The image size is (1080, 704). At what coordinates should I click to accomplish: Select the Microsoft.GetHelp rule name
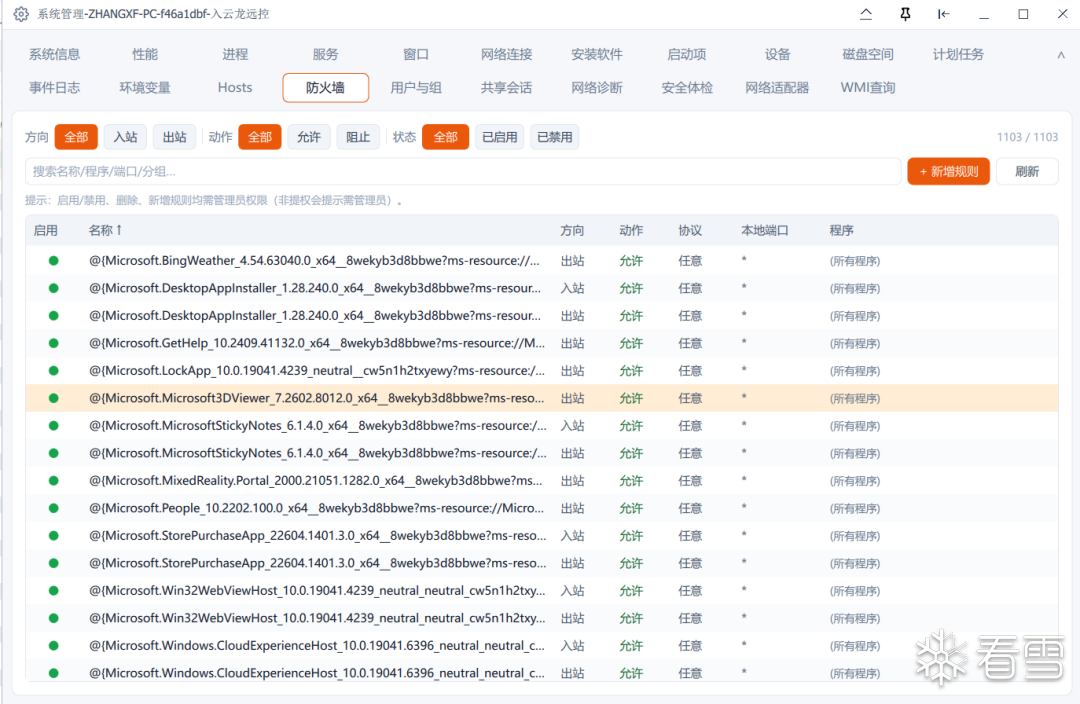pyautogui.click(x=317, y=343)
